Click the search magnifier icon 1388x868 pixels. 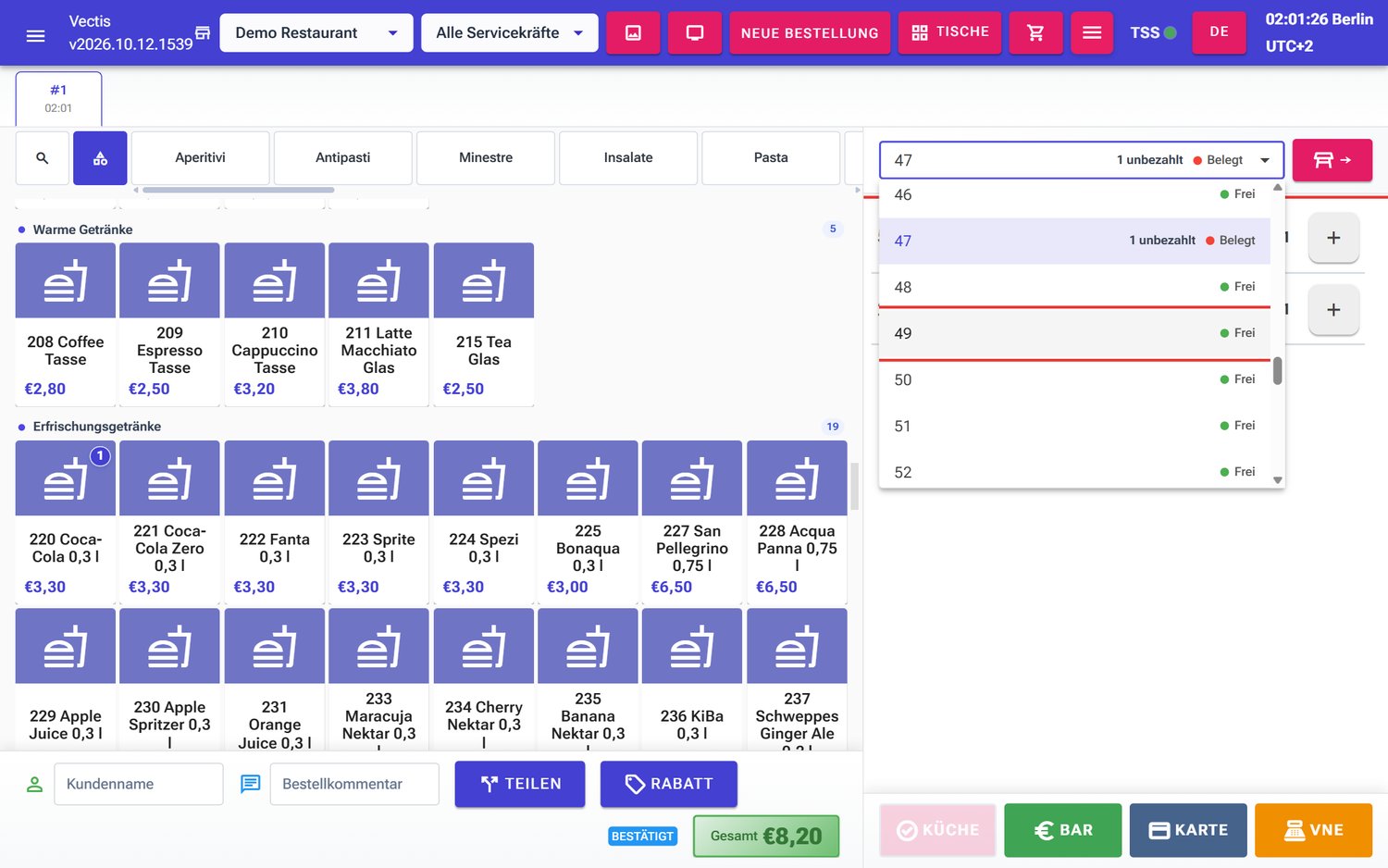(x=43, y=158)
